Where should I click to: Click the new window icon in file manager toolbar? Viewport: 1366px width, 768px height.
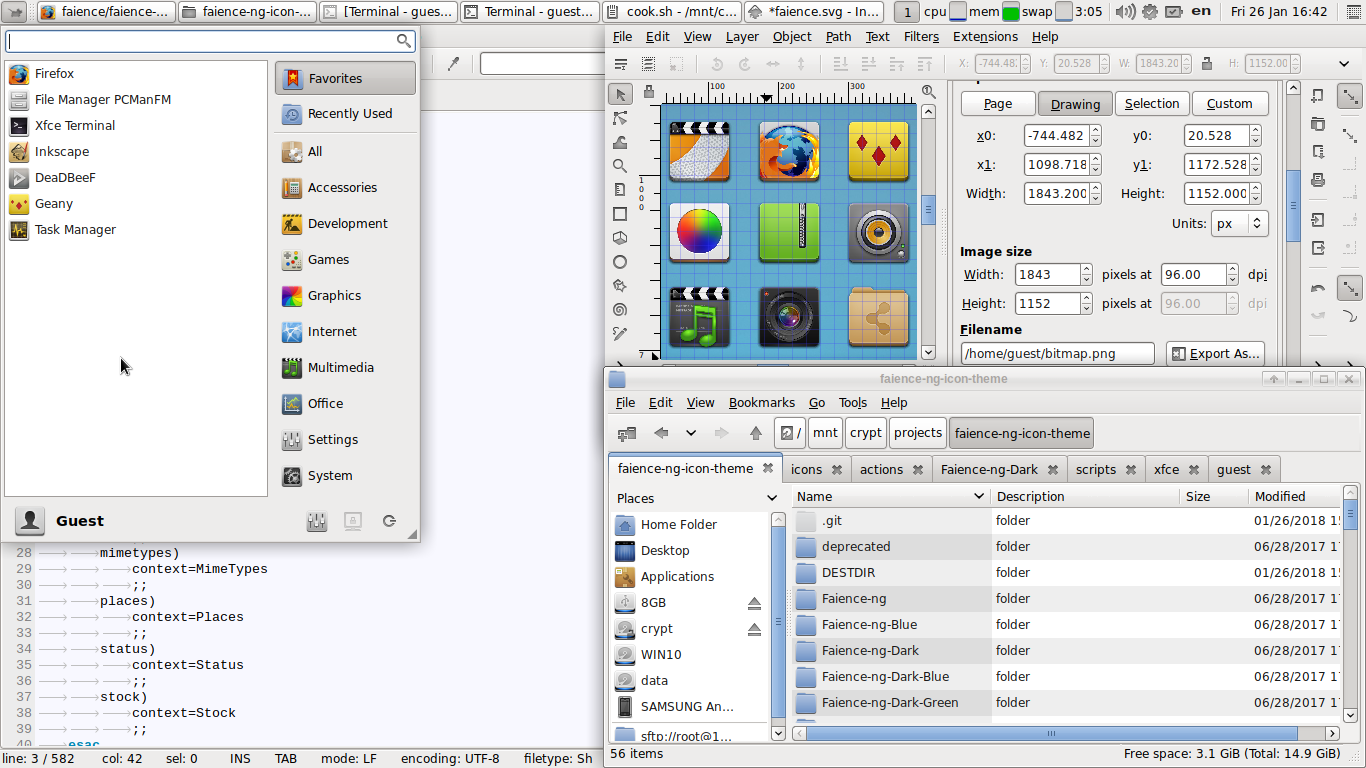[x=627, y=433]
